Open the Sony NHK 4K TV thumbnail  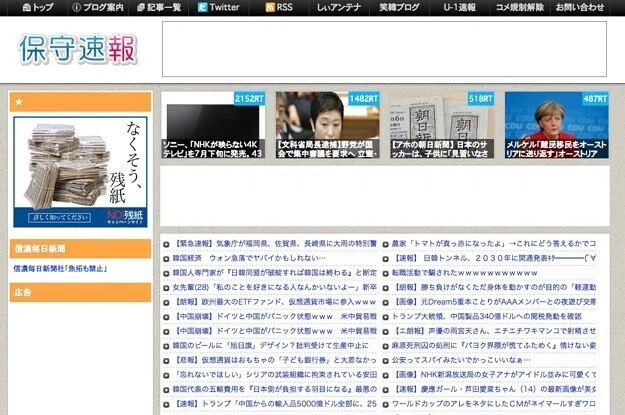tap(213, 125)
